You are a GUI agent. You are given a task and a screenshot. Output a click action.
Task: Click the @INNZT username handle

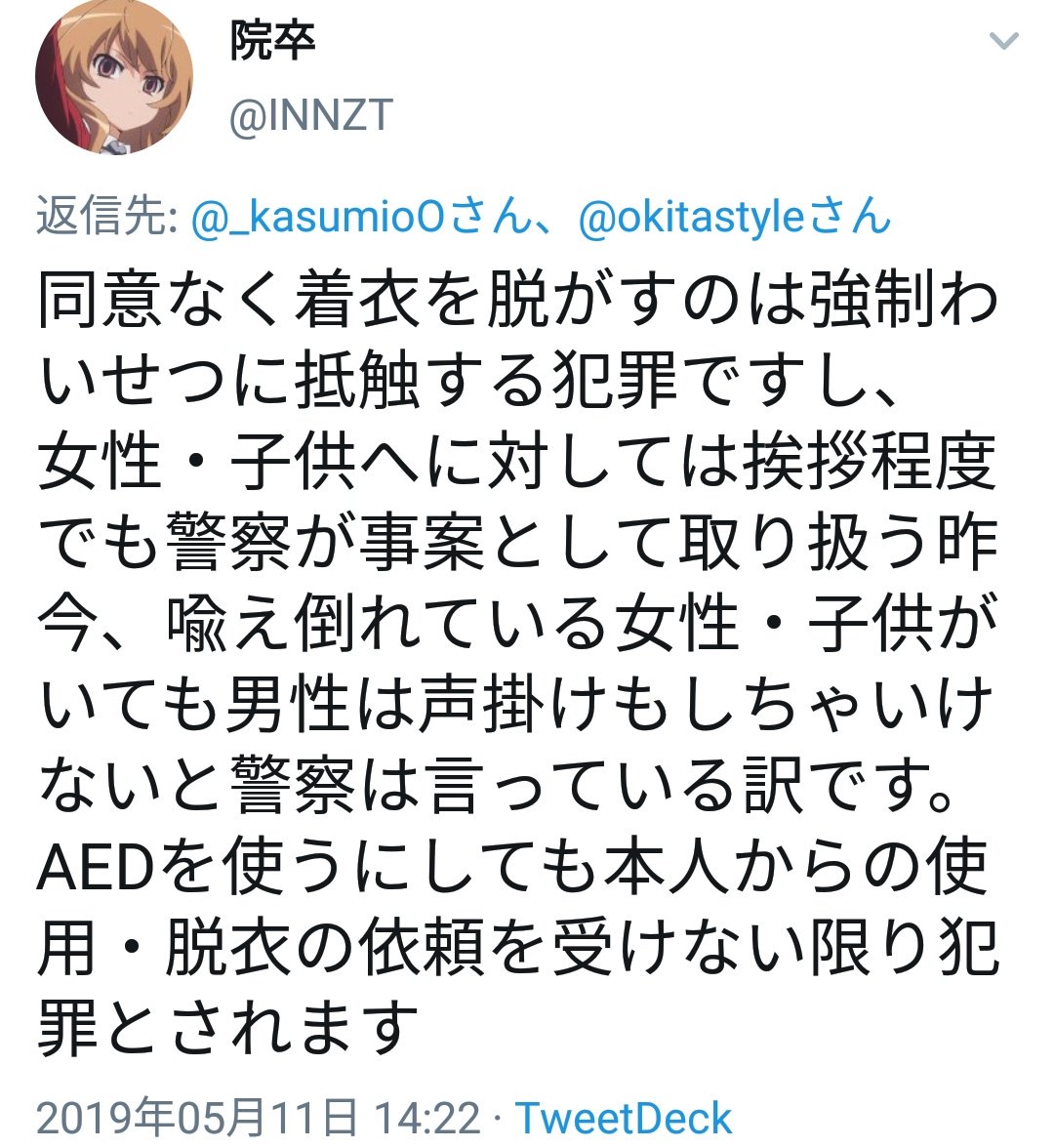pyautogui.click(x=311, y=115)
